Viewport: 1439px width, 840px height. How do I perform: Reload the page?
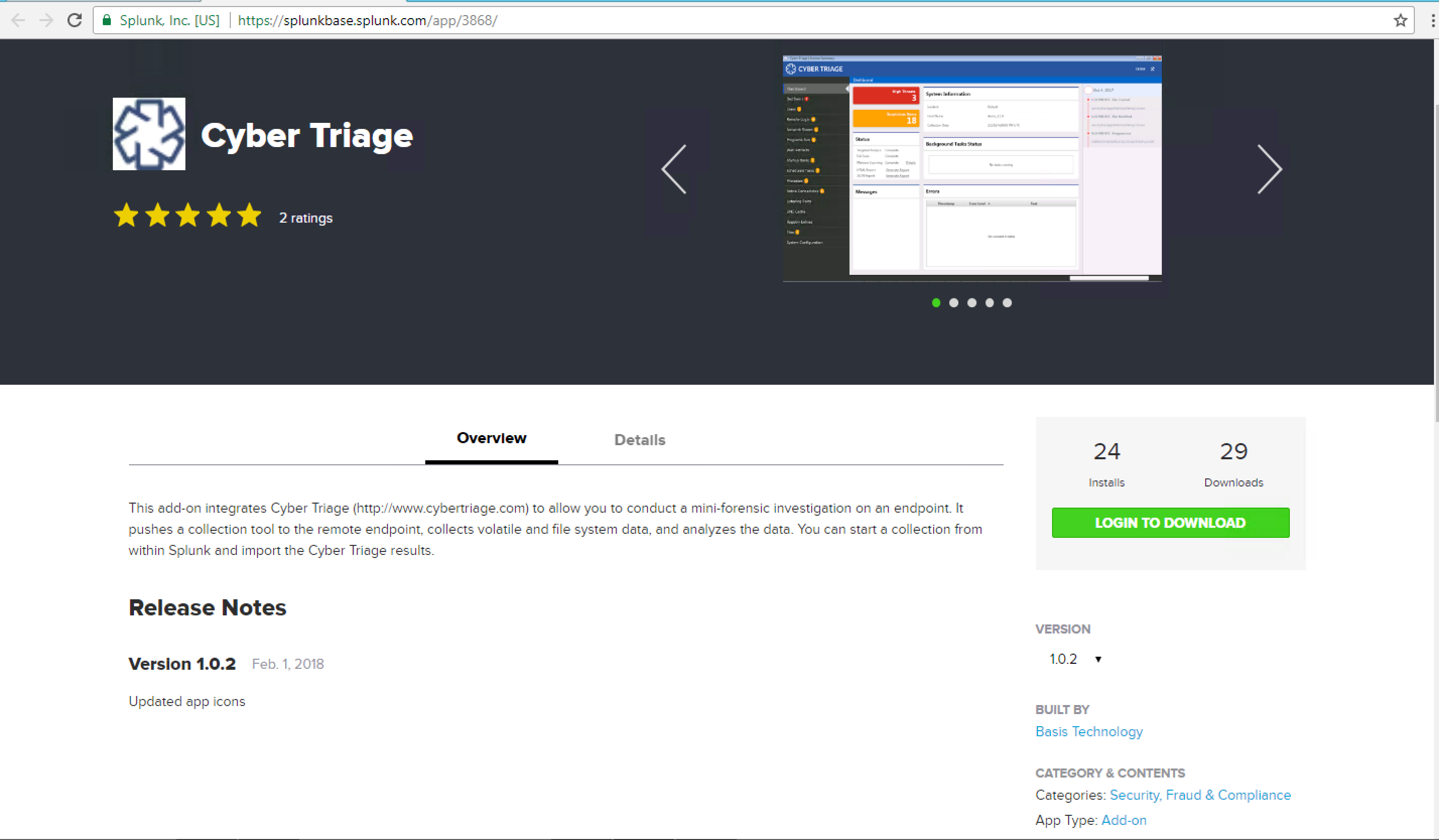point(75,21)
